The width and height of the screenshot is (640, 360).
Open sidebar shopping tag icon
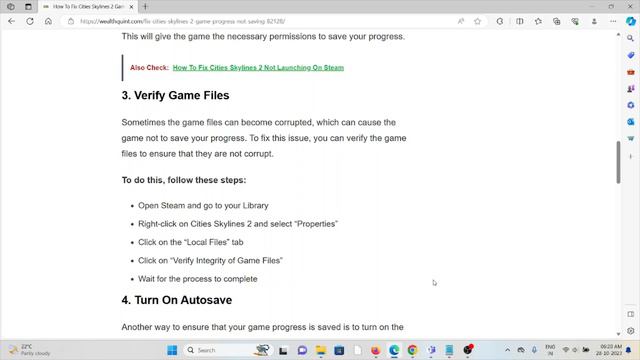click(631, 55)
